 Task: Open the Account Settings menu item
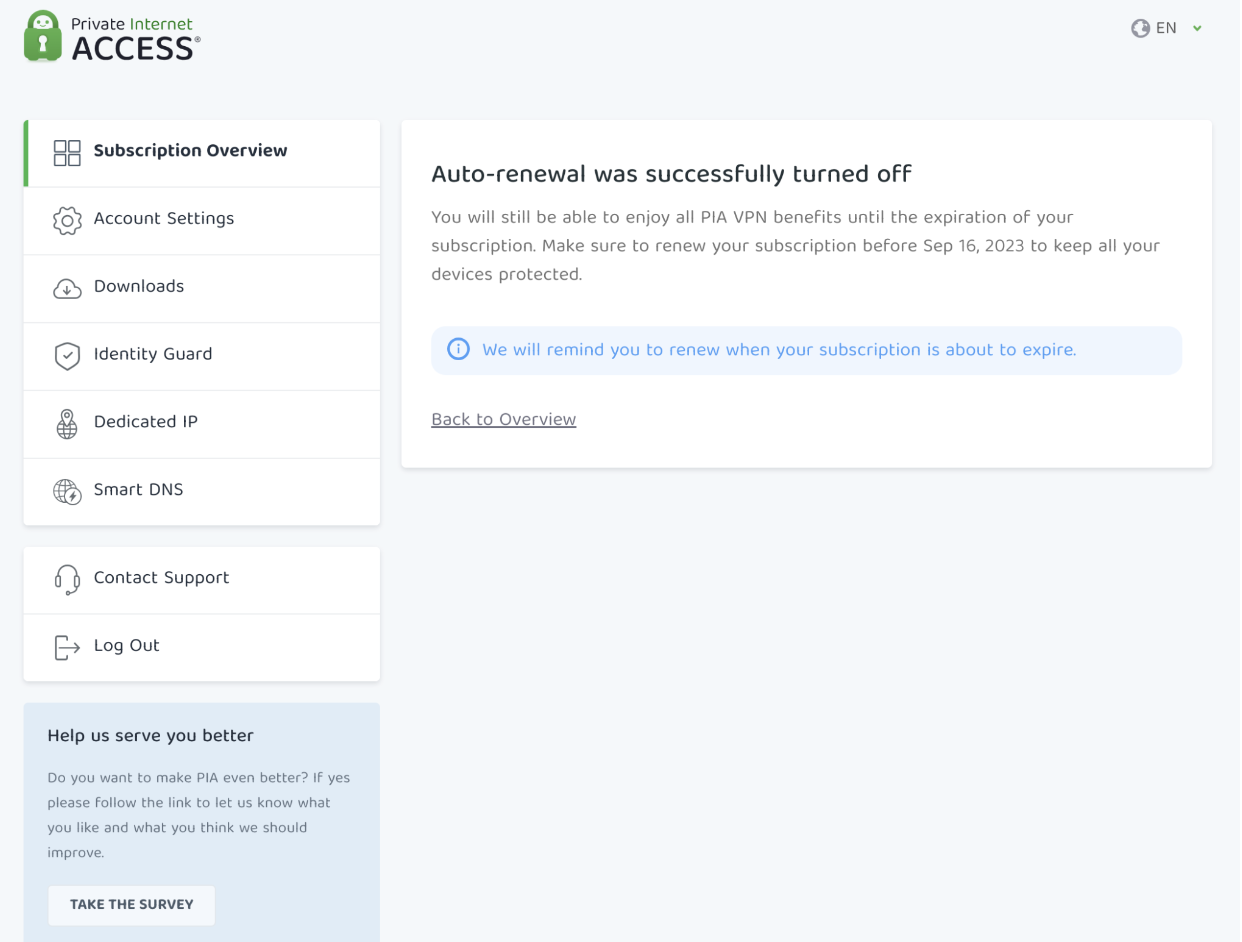point(164,219)
